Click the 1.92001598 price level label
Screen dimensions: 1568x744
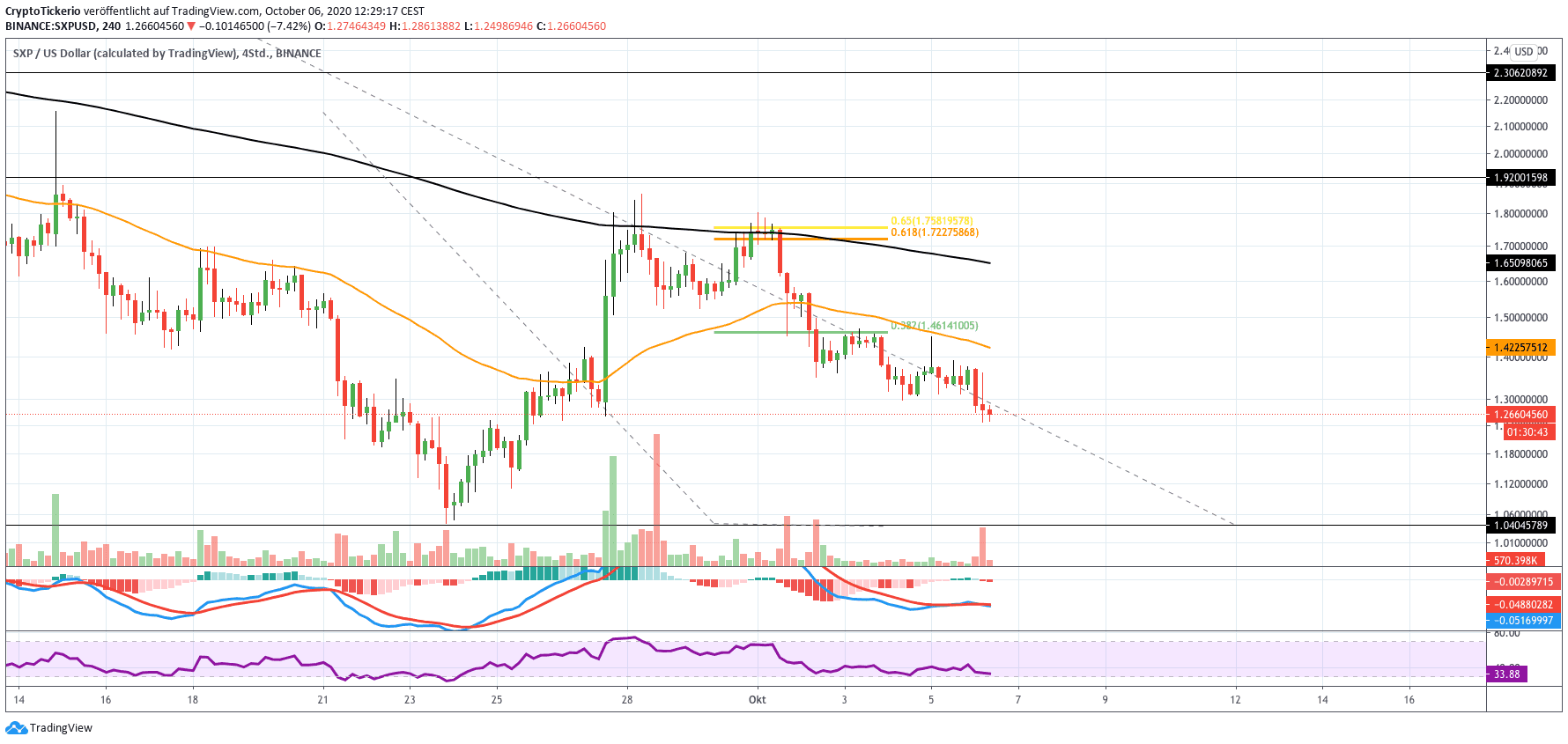[1521, 178]
